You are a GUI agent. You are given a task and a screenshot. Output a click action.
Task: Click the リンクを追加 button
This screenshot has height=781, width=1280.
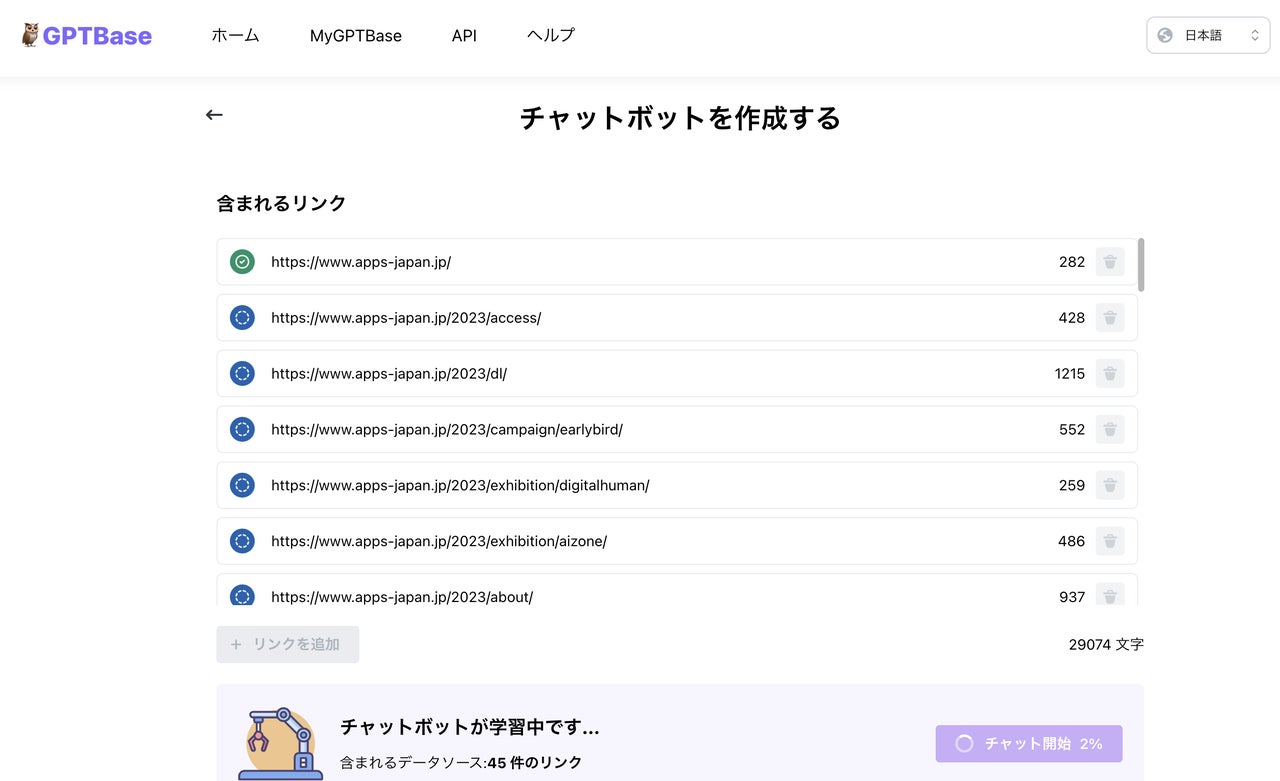(x=287, y=644)
